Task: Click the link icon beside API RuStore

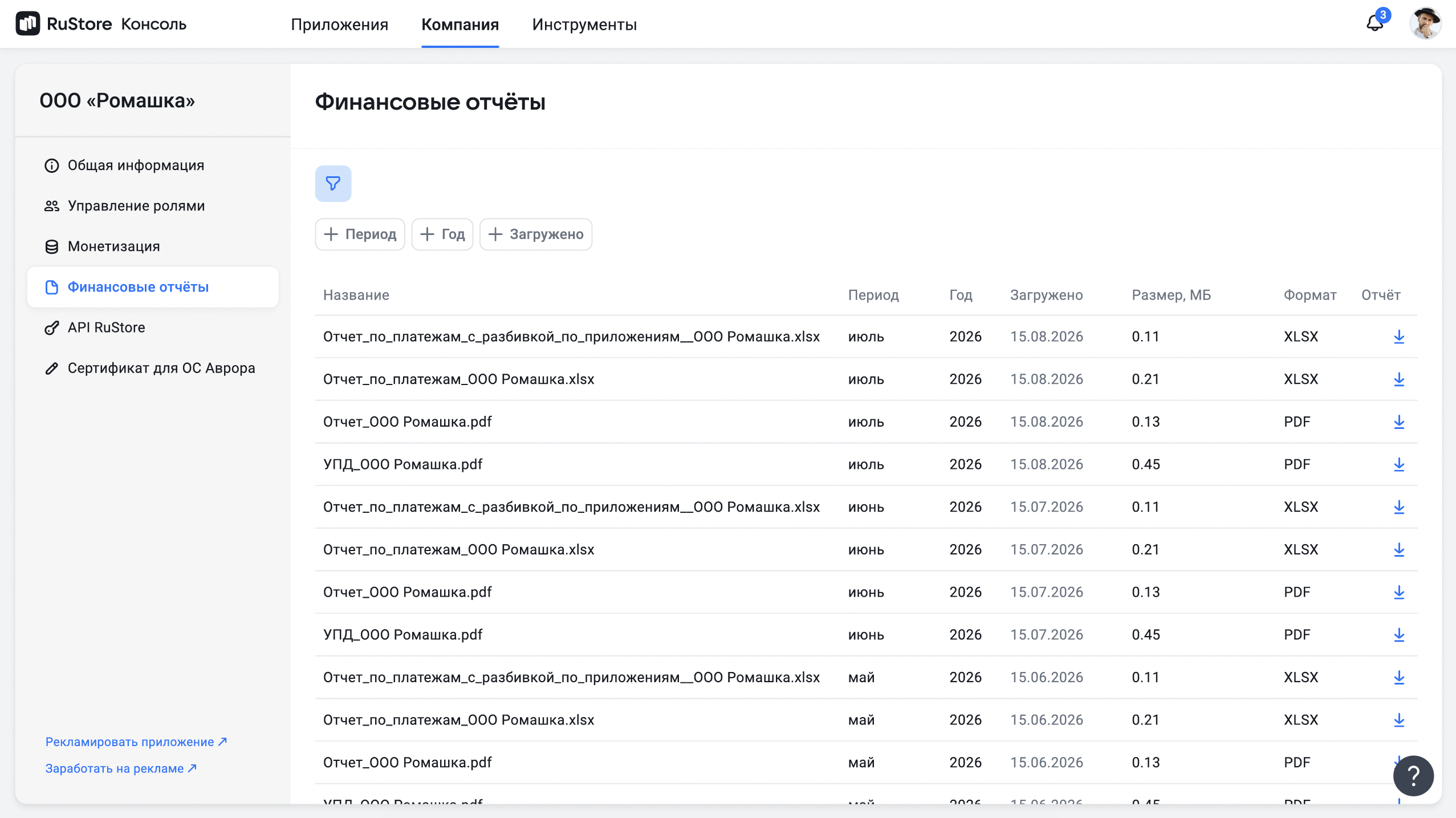Action: point(52,327)
